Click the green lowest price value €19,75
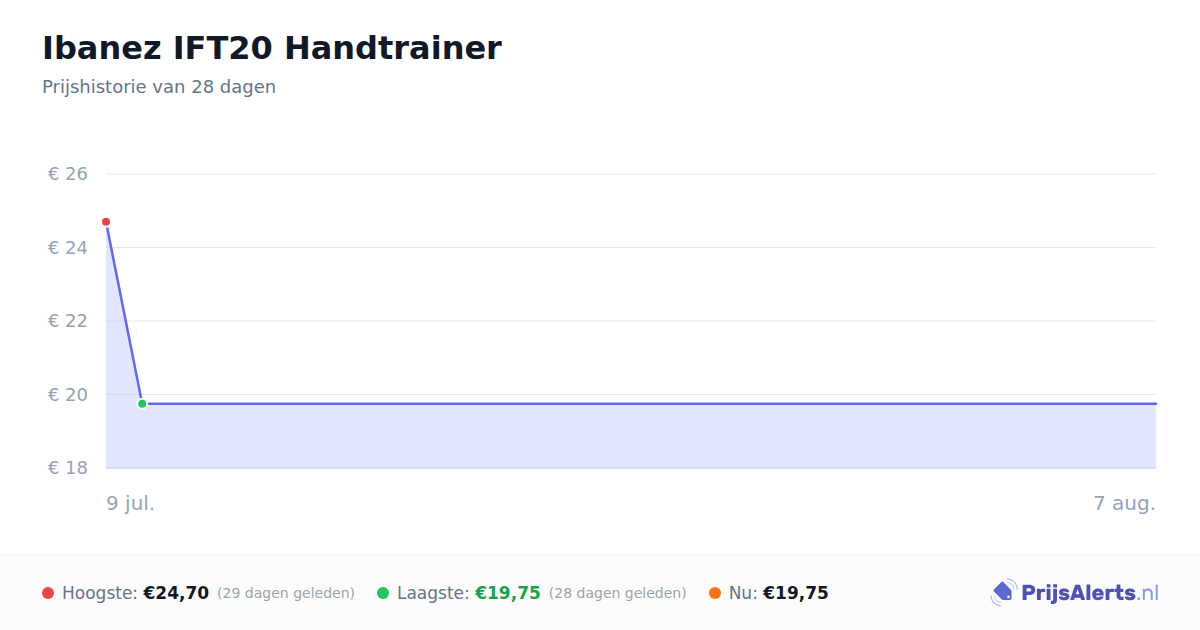Image resolution: width=1200 pixels, height=630 pixels. coord(508,593)
